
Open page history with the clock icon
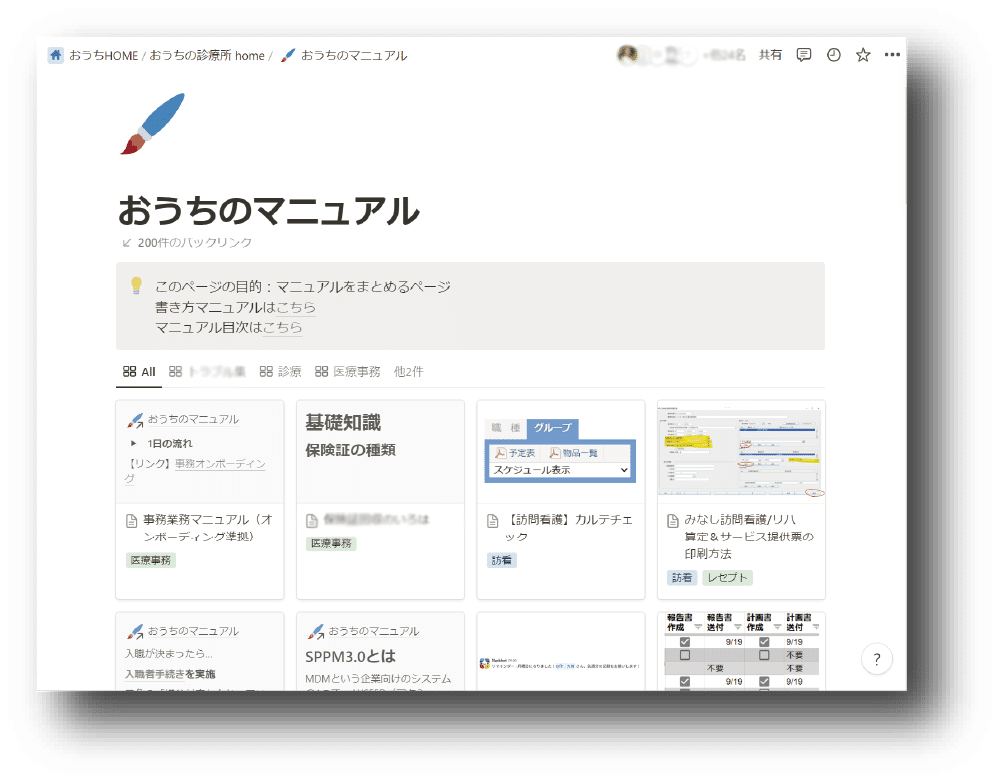coord(833,55)
